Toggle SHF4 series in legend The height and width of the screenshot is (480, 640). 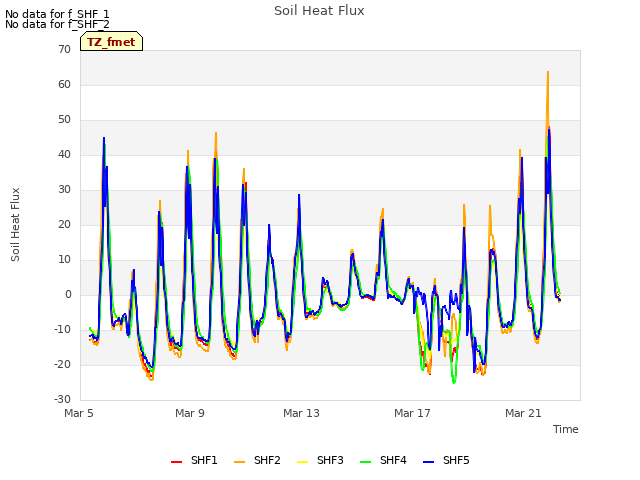[x=383, y=460]
